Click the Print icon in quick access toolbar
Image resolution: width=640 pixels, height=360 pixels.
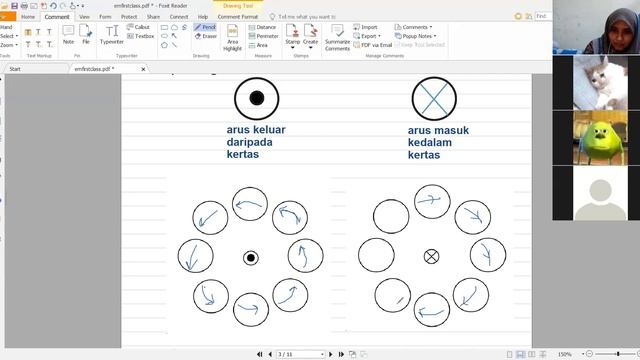click(x=24, y=6)
